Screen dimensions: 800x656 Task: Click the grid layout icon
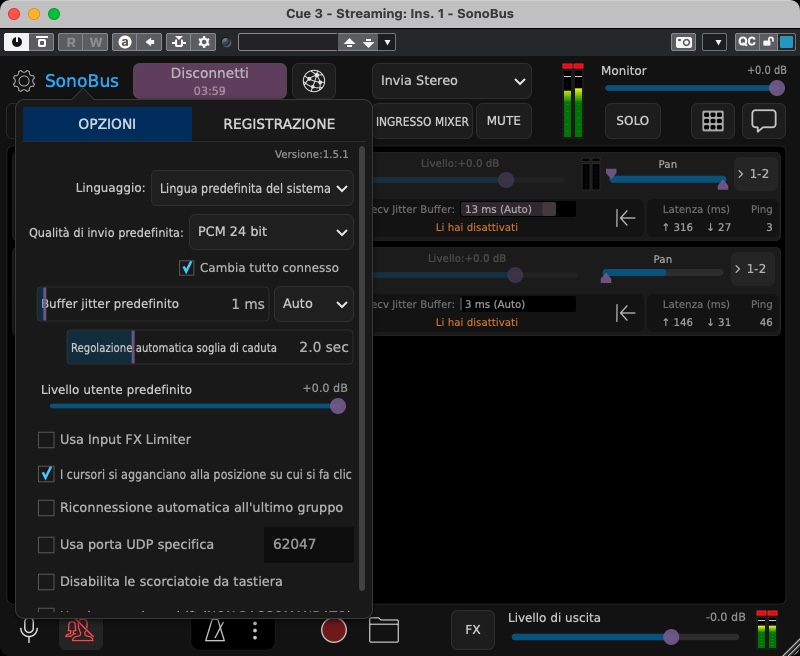click(712, 121)
